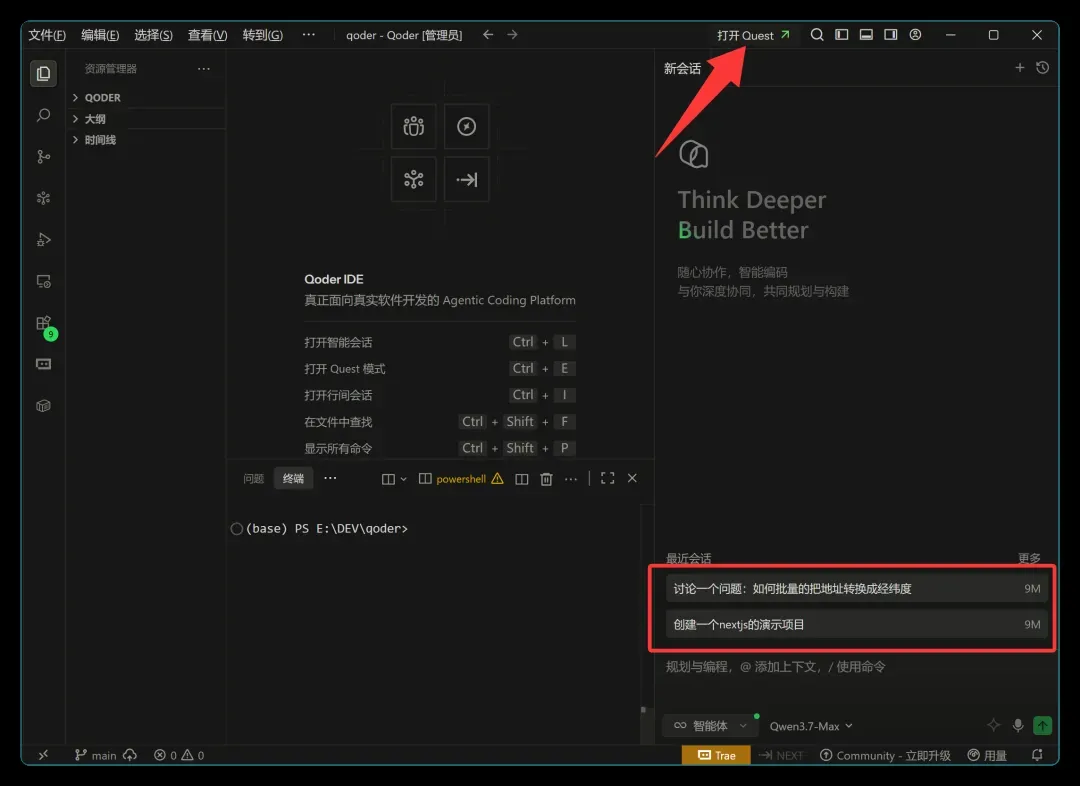Open the Remote Explorer view
Image resolution: width=1080 pixels, height=786 pixels.
(x=43, y=282)
